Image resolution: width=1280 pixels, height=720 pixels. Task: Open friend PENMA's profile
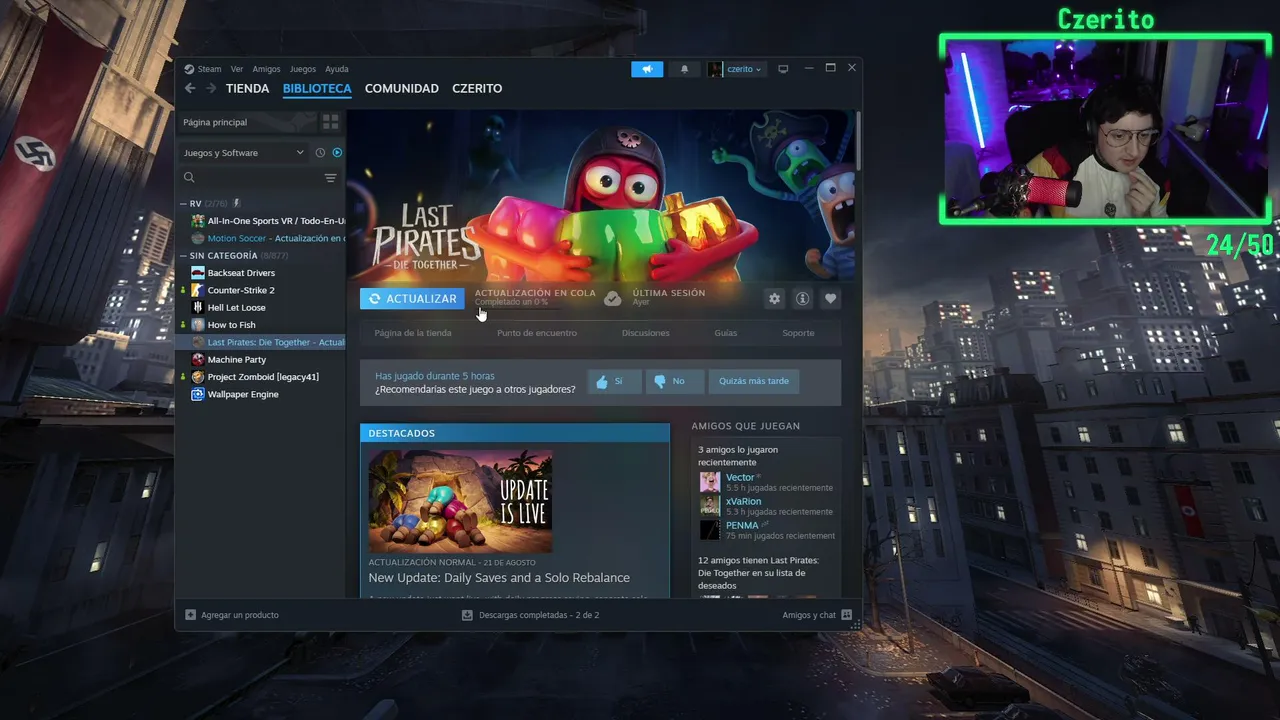[x=742, y=525]
